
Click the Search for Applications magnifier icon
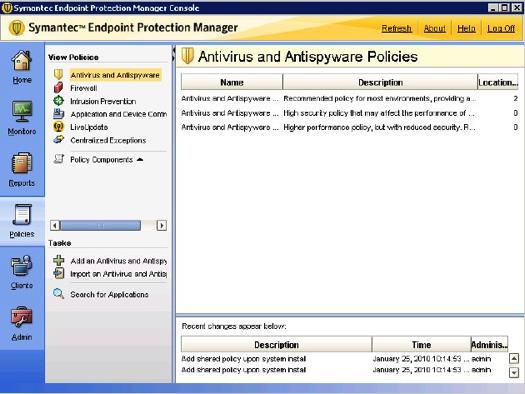(x=59, y=294)
